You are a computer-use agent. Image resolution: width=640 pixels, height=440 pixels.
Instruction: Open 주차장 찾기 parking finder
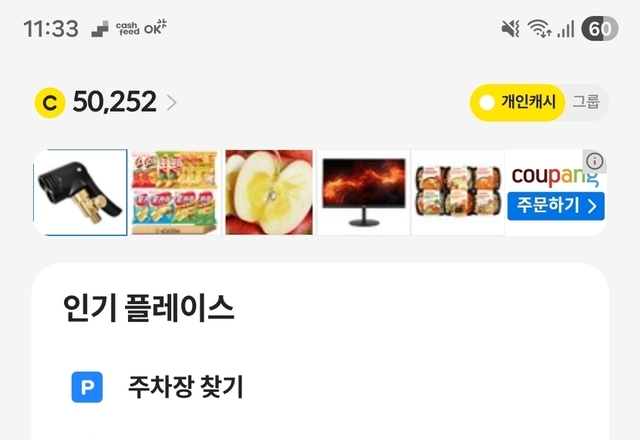186,387
